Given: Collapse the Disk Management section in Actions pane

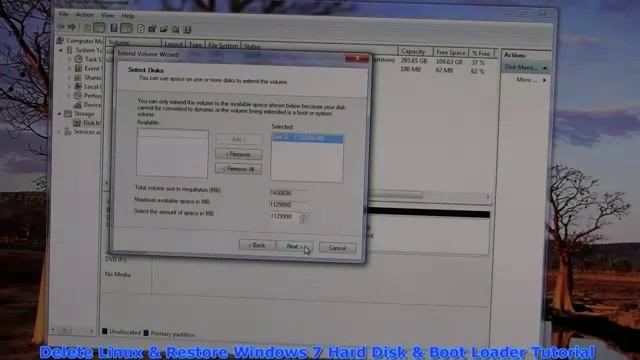Looking at the screenshot, I should pos(544,68).
